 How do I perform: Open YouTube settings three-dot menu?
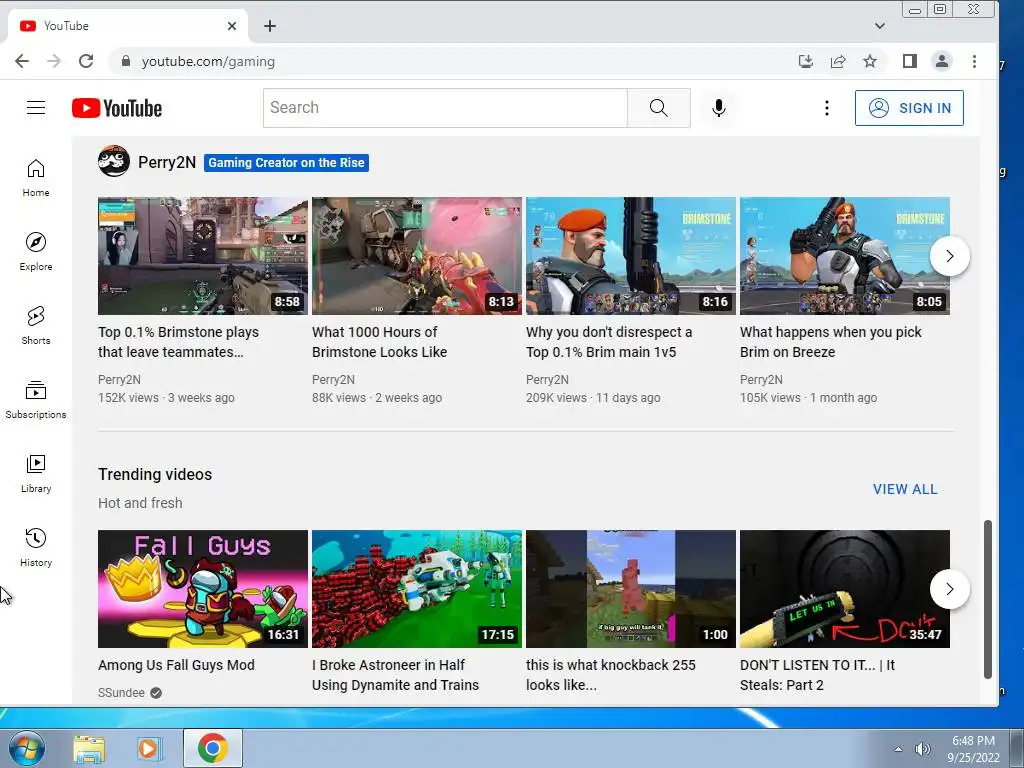(x=827, y=108)
